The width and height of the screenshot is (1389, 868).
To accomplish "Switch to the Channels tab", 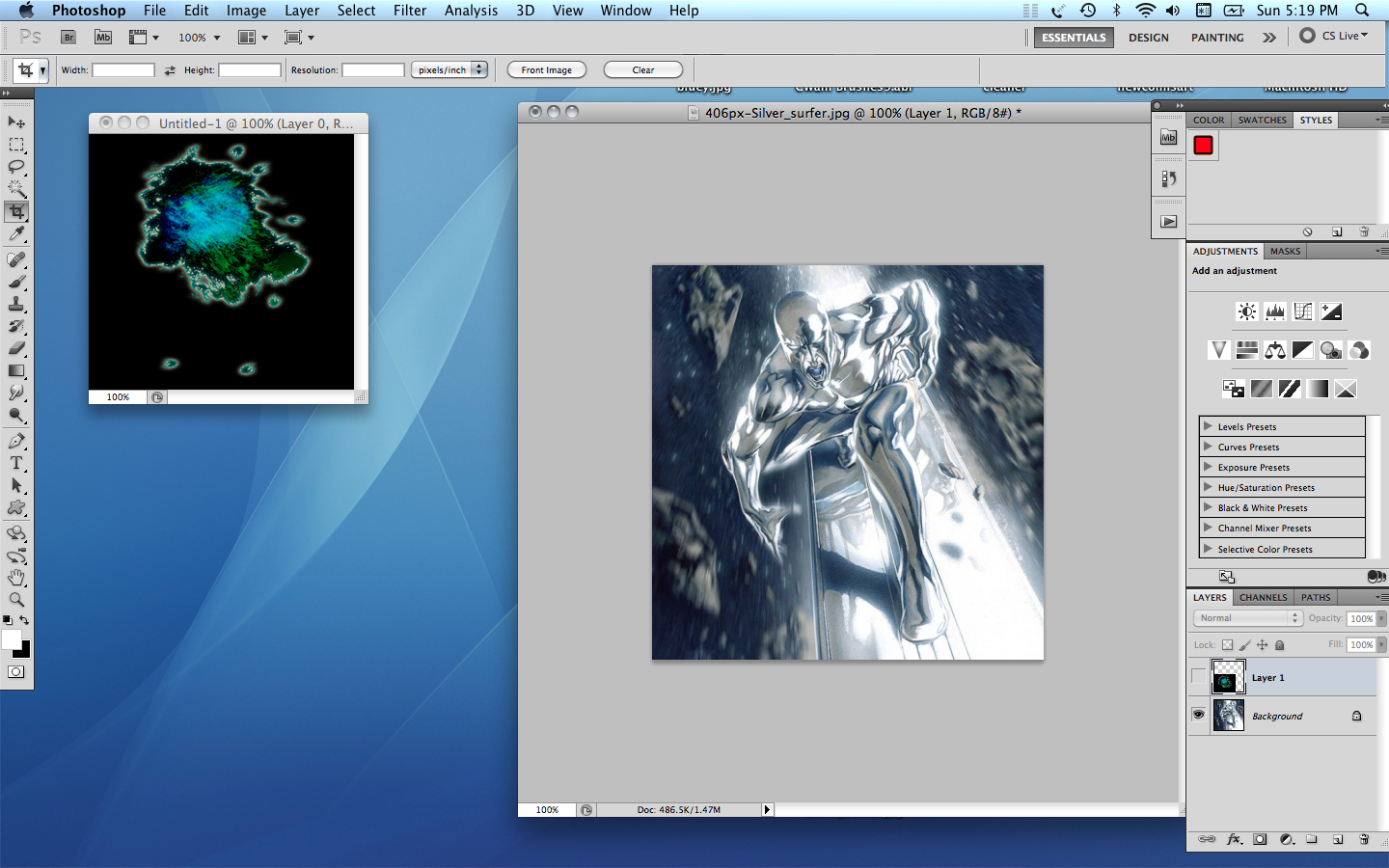I will point(1263,597).
